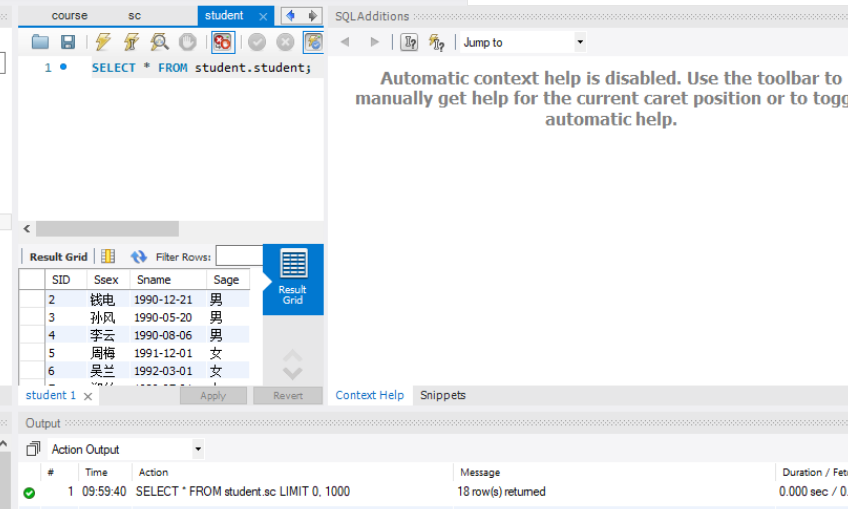Click the Apply button

pos(213,395)
